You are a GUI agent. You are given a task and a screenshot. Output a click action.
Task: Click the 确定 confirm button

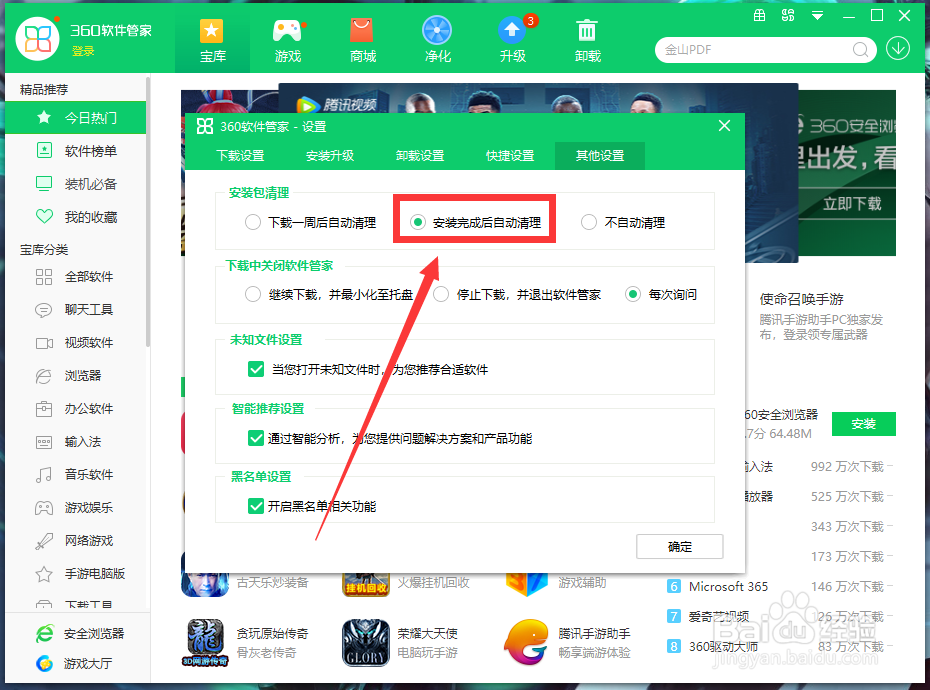point(680,547)
